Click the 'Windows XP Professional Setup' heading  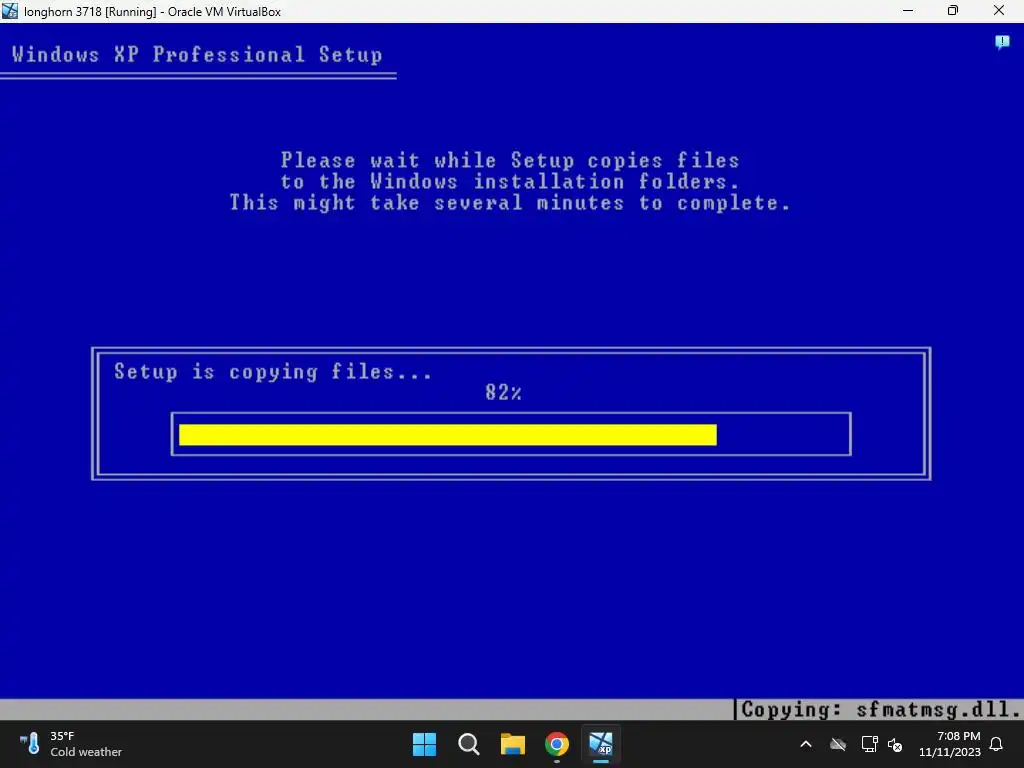[197, 54]
